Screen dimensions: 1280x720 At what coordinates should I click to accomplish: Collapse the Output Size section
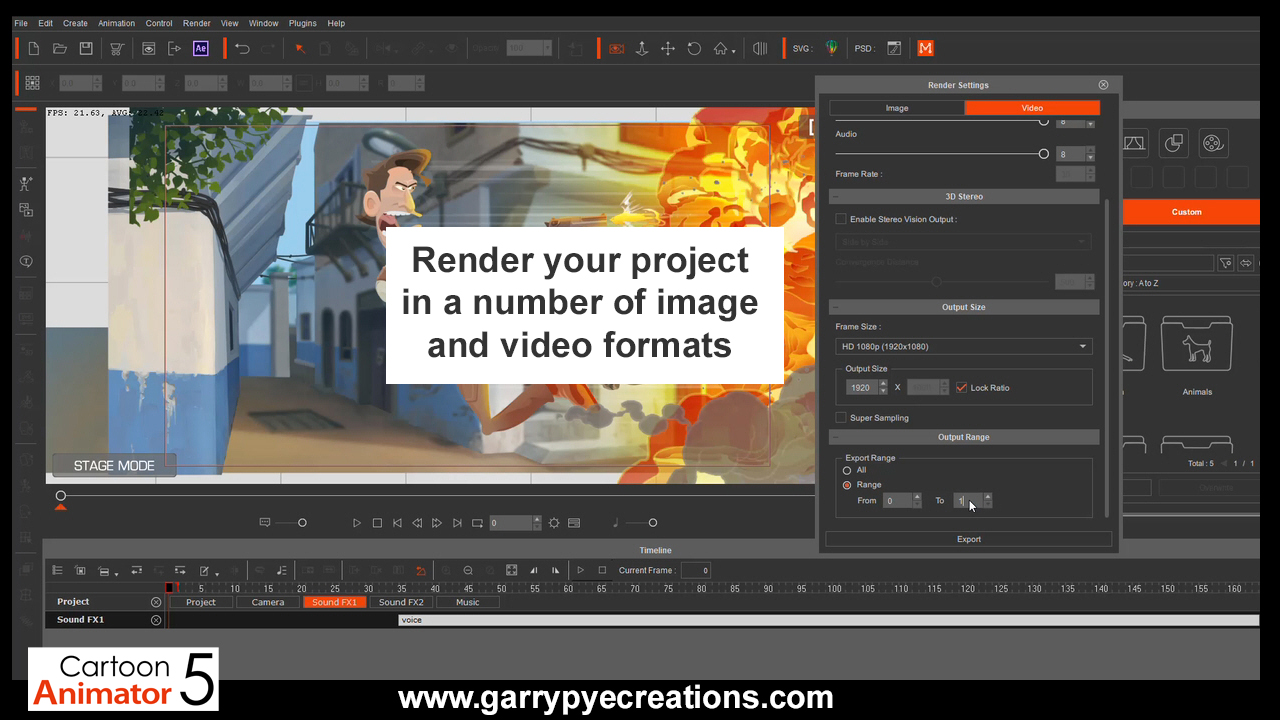pyautogui.click(x=835, y=308)
